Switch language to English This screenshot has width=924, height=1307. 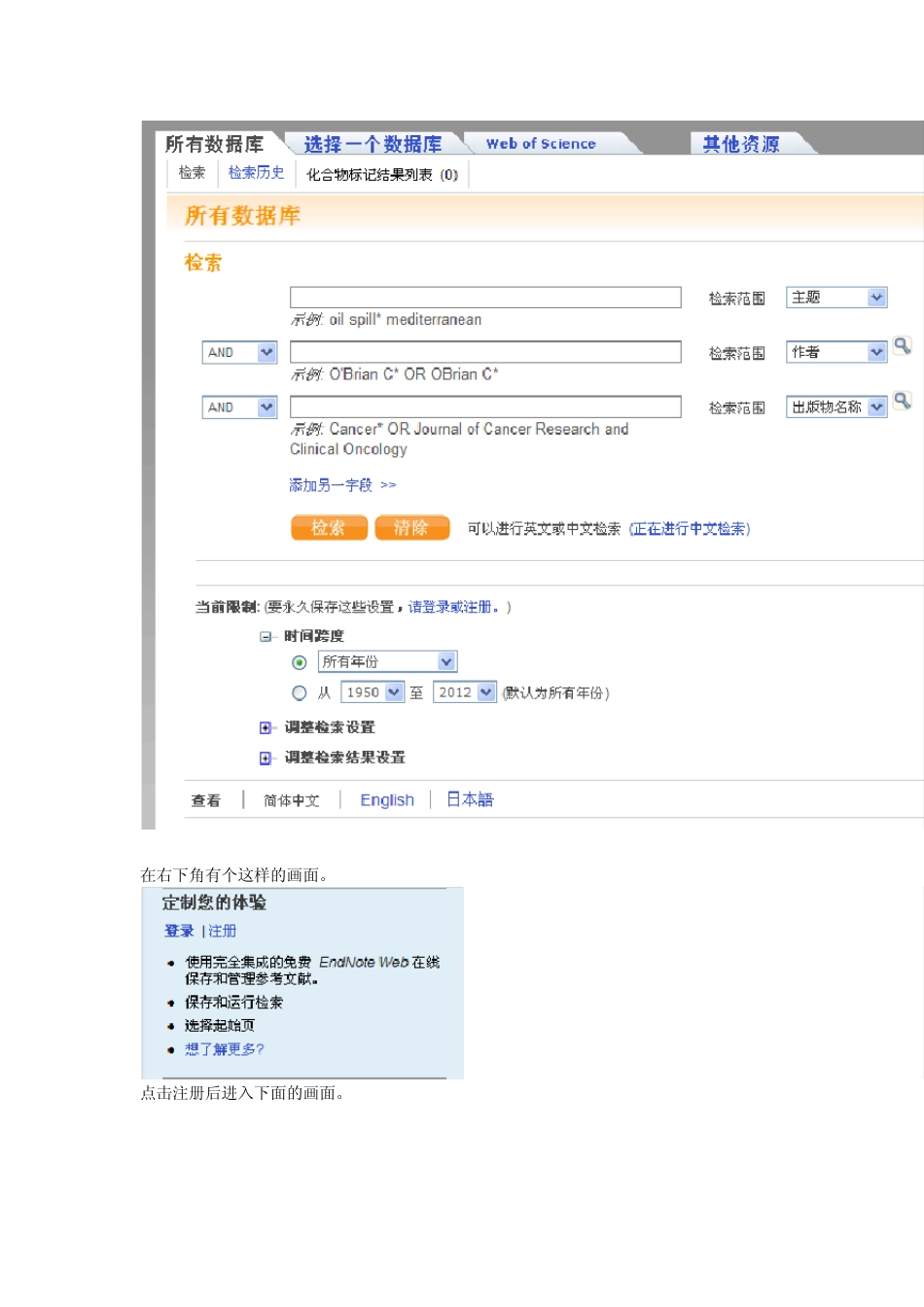[x=387, y=800]
